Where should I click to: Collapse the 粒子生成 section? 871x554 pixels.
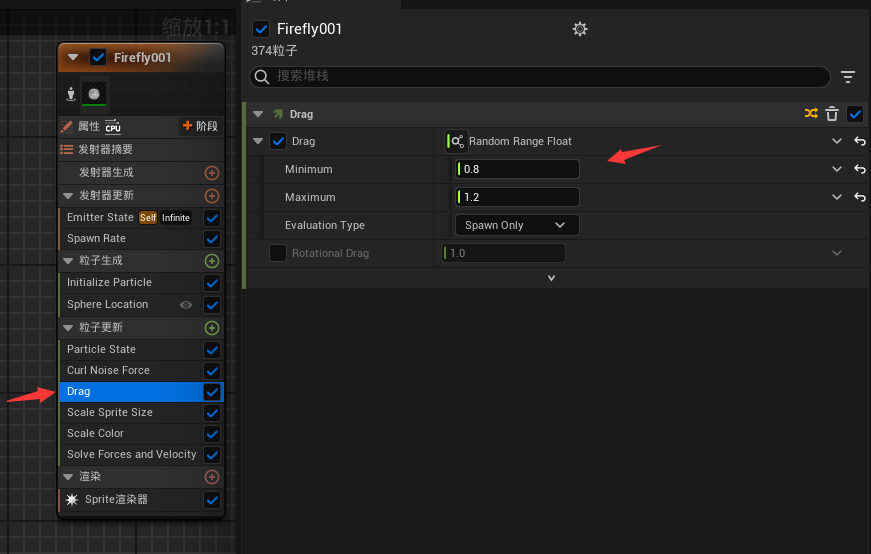(68, 261)
